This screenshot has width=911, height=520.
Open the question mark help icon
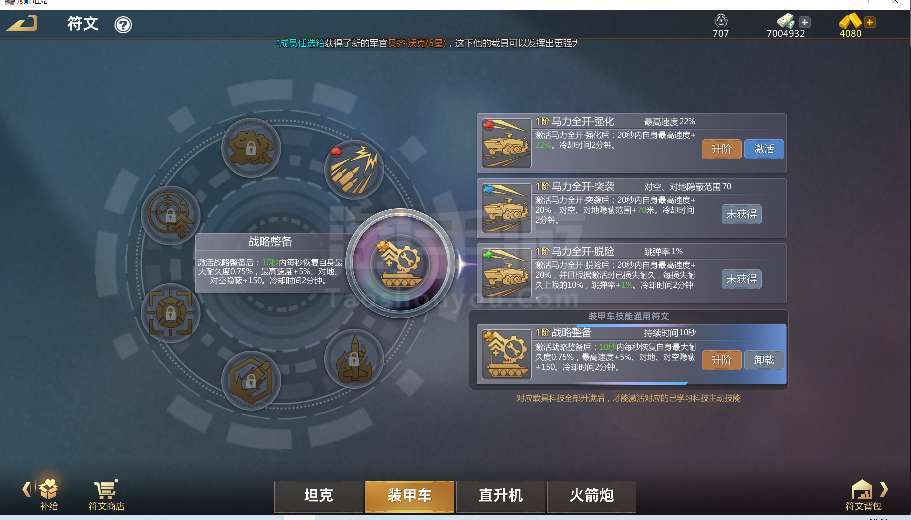tap(123, 24)
